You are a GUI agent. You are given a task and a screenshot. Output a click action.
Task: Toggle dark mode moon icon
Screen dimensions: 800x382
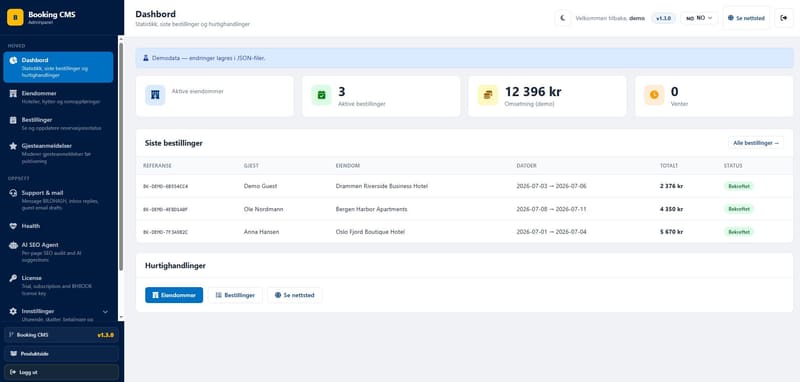tap(563, 18)
